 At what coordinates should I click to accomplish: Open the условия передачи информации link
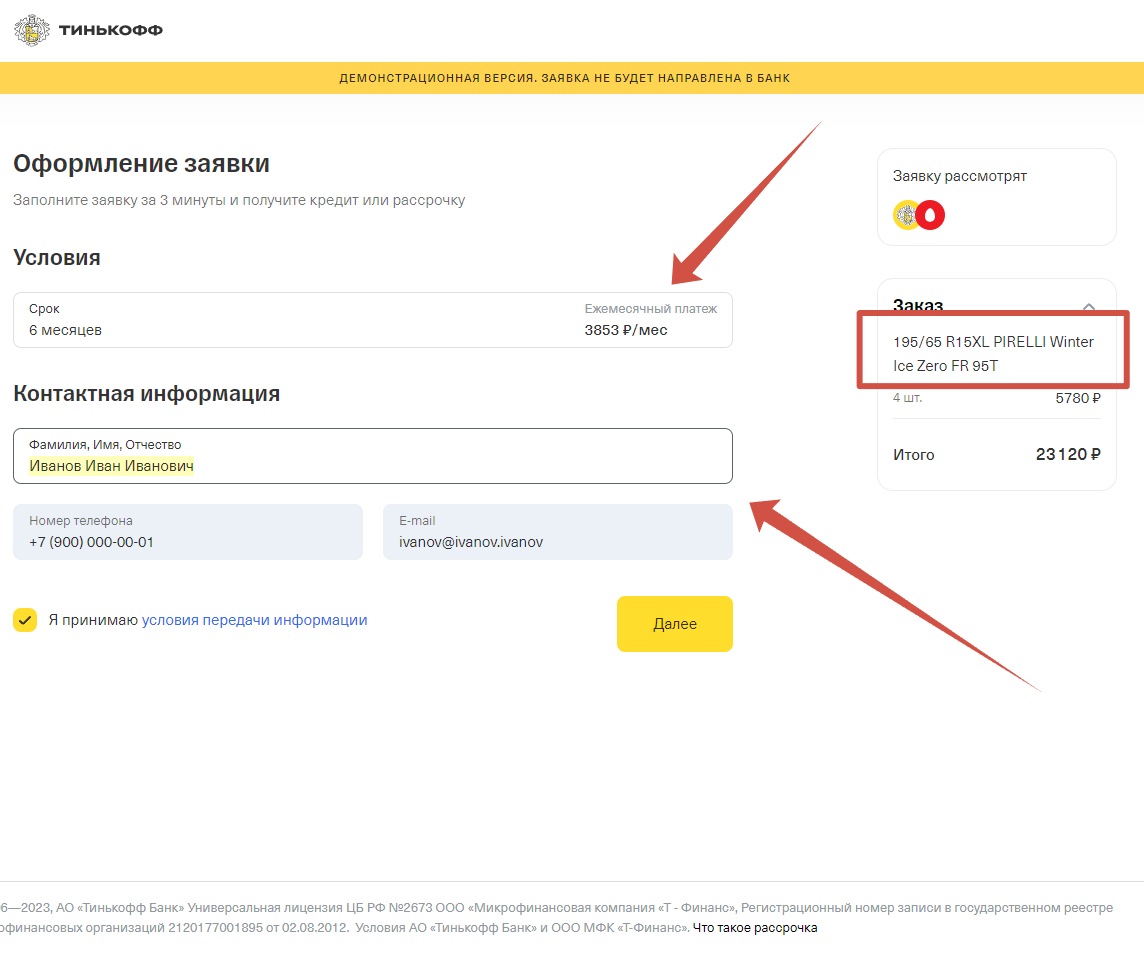pos(254,620)
